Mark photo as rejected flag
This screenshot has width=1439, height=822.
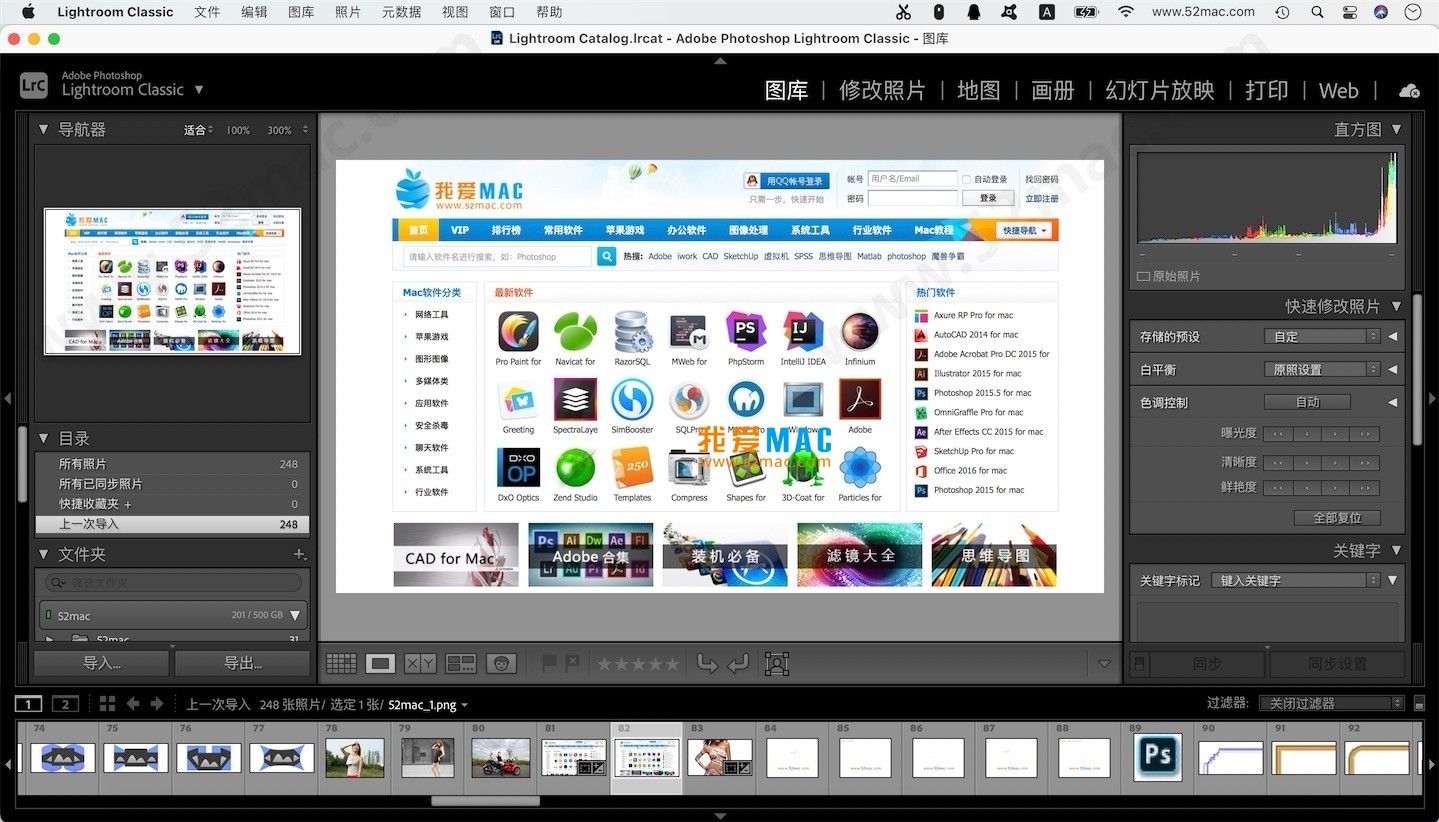click(x=572, y=662)
